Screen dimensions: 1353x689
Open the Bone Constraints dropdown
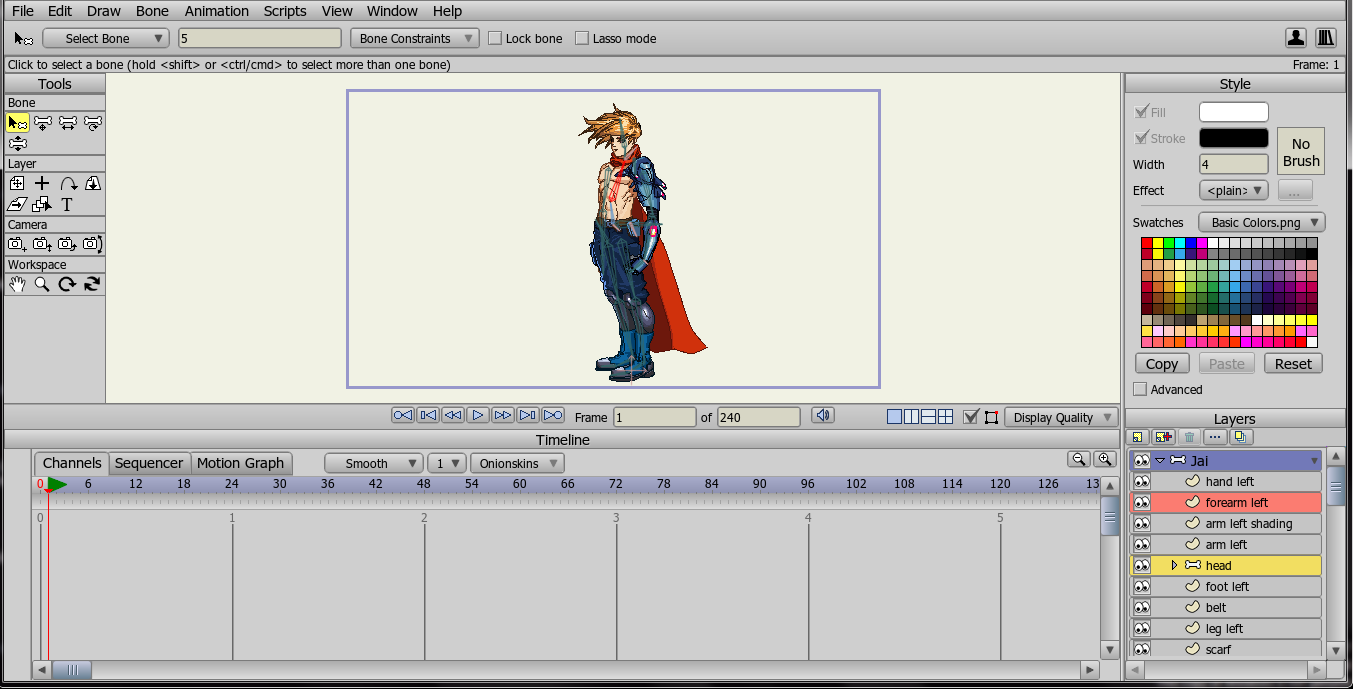coord(414,38)
